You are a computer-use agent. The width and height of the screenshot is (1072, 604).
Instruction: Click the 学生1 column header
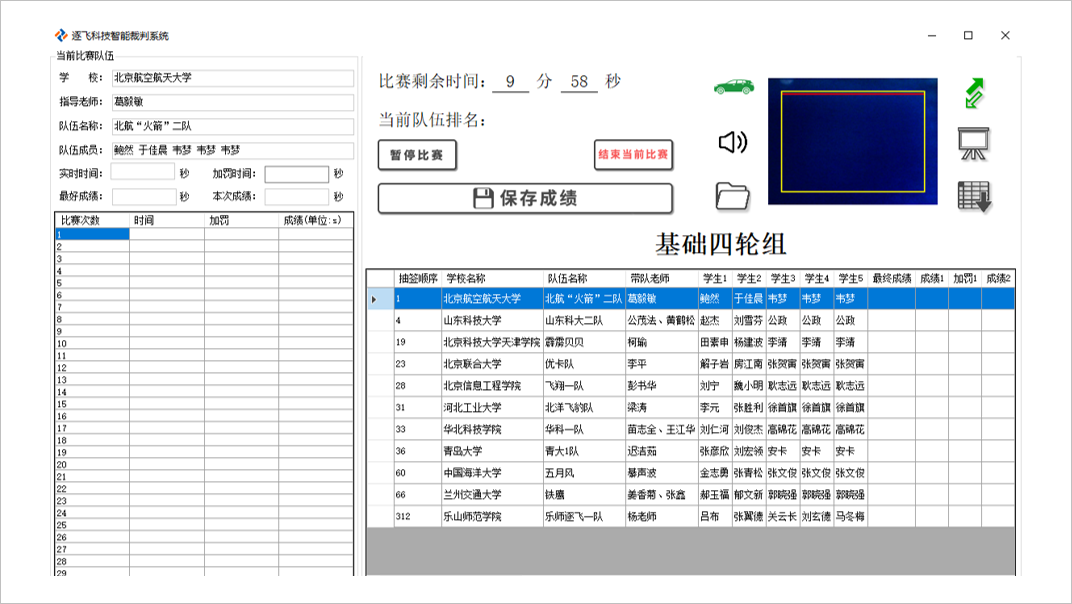click(x=715, y=278)
